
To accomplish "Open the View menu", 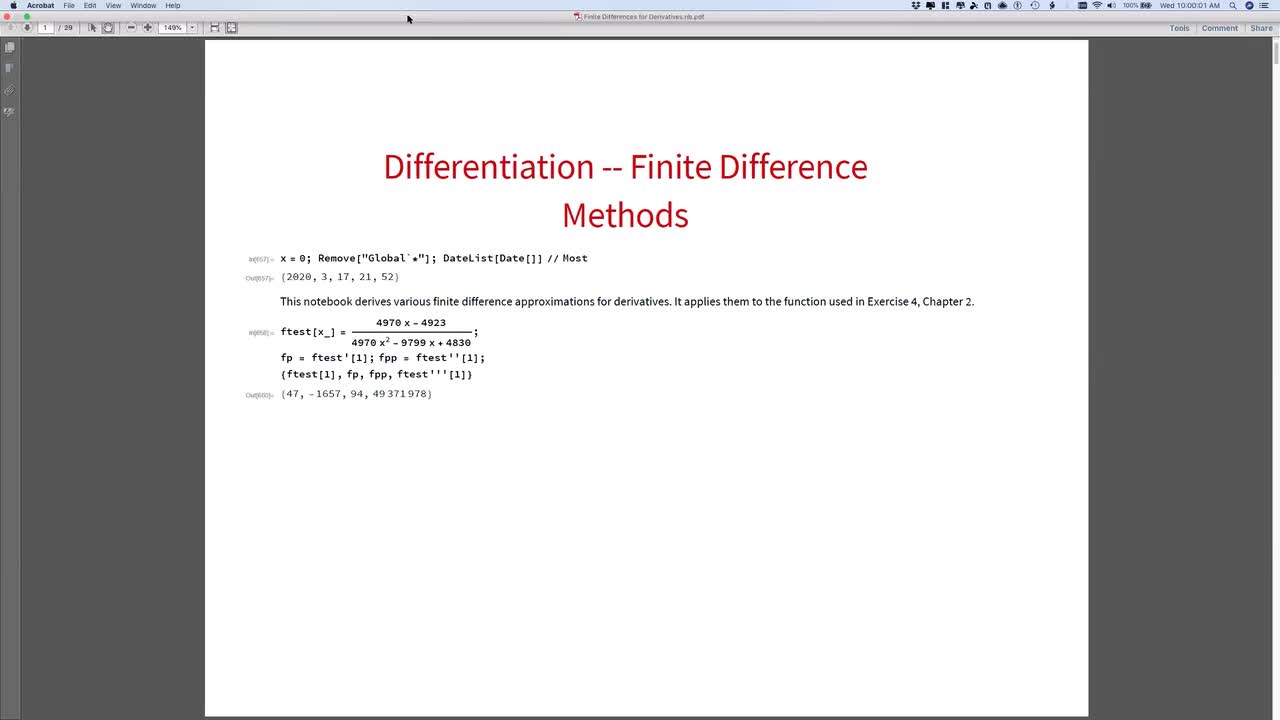I will click(x=115, y=5).
